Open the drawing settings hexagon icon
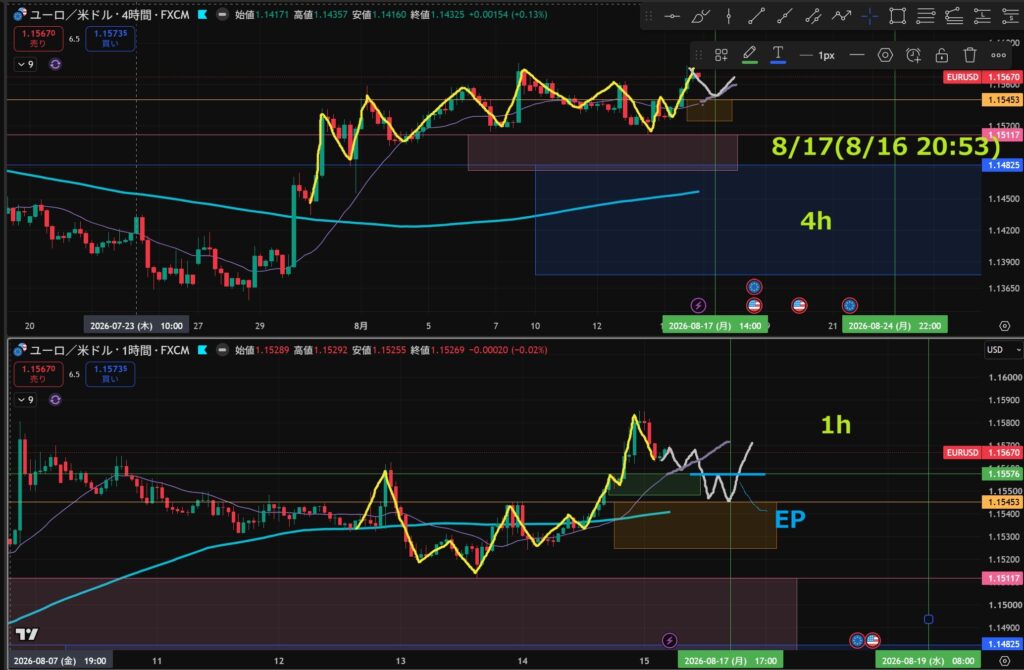Viewport: 1024px width, 670px height. [x=885, y=56]
